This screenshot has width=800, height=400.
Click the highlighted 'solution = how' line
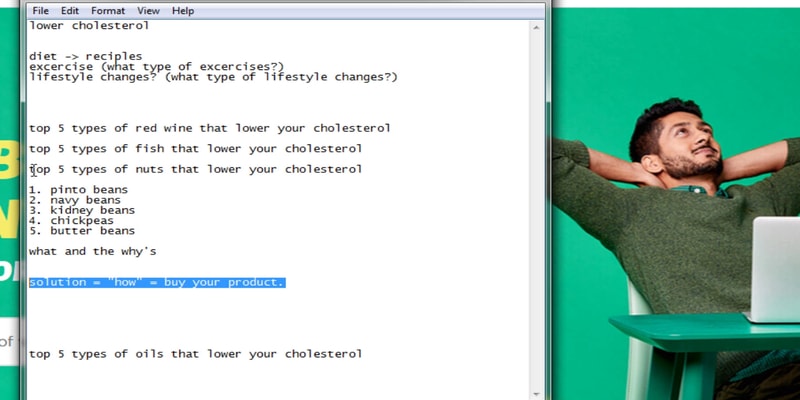pyautogui.click(x=157, y=283)
